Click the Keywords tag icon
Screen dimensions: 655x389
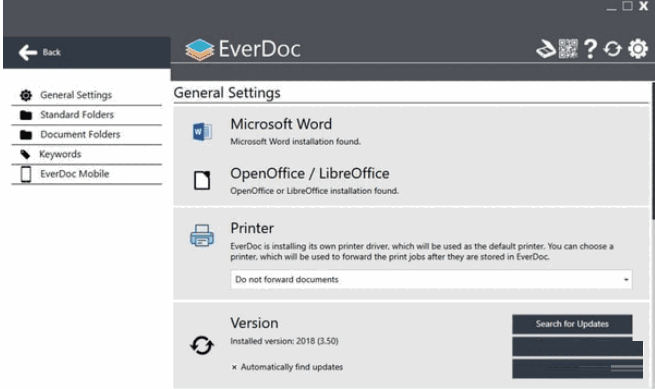[x=25, y=154]
